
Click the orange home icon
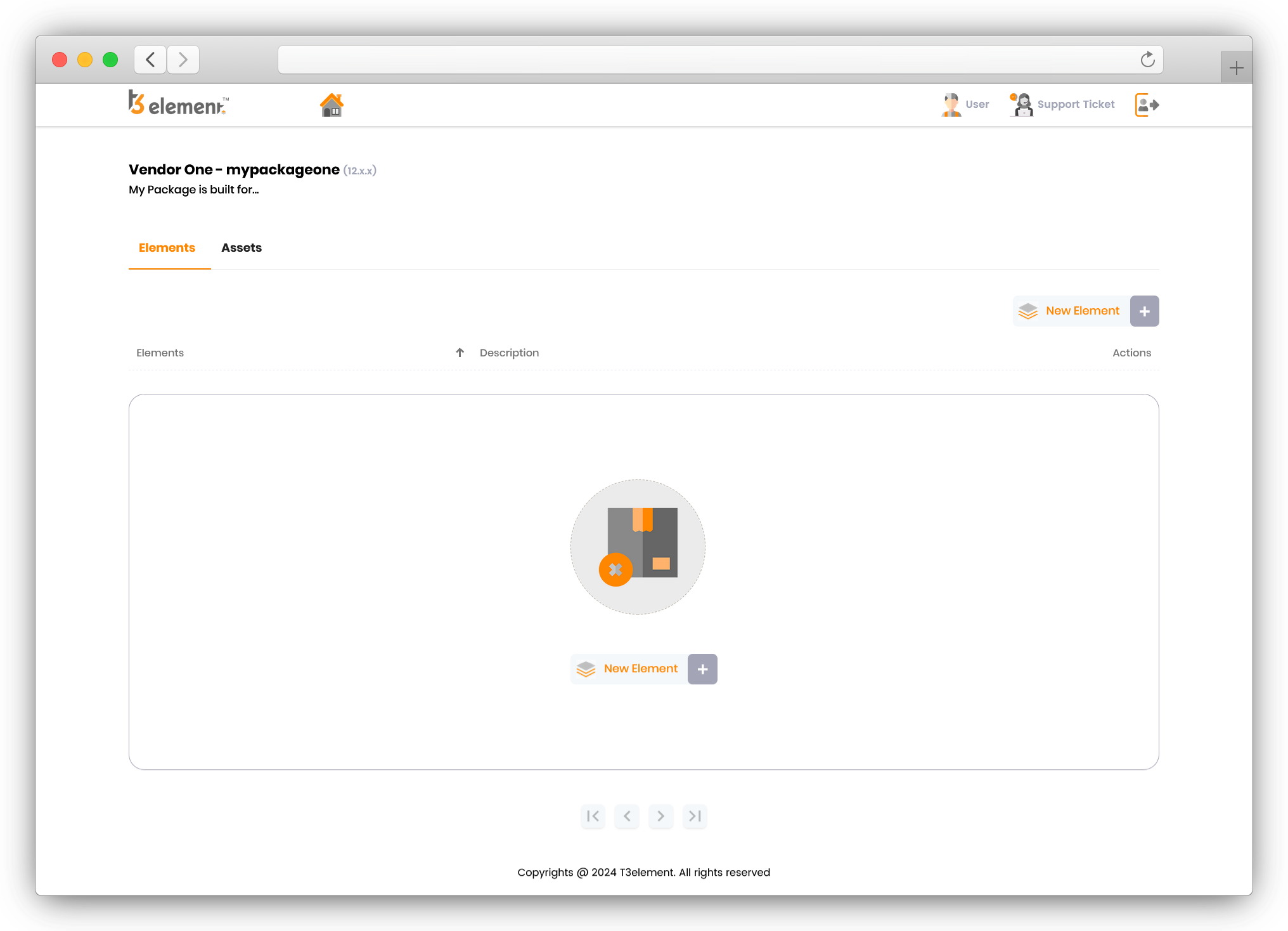pyautogui.click(x=332, y=105)
